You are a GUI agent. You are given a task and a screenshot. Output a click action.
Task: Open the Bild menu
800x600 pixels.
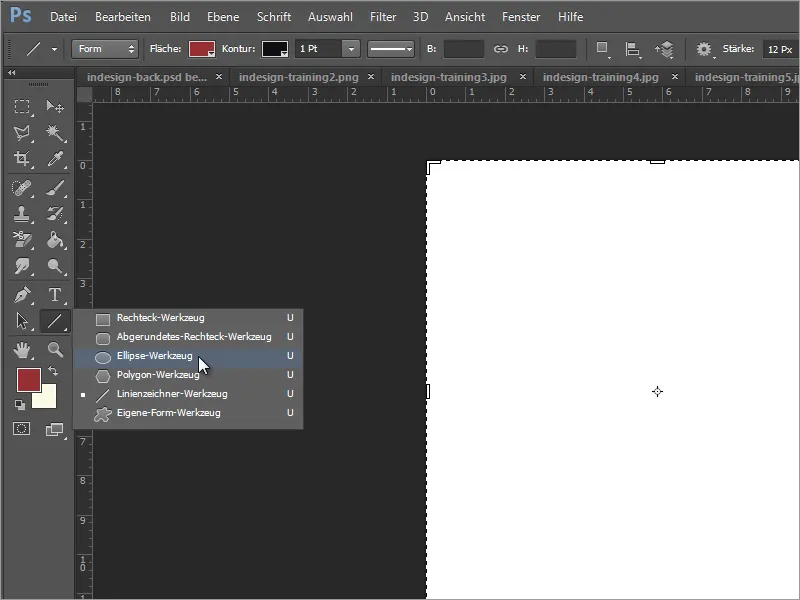click(x=180, y=17)
